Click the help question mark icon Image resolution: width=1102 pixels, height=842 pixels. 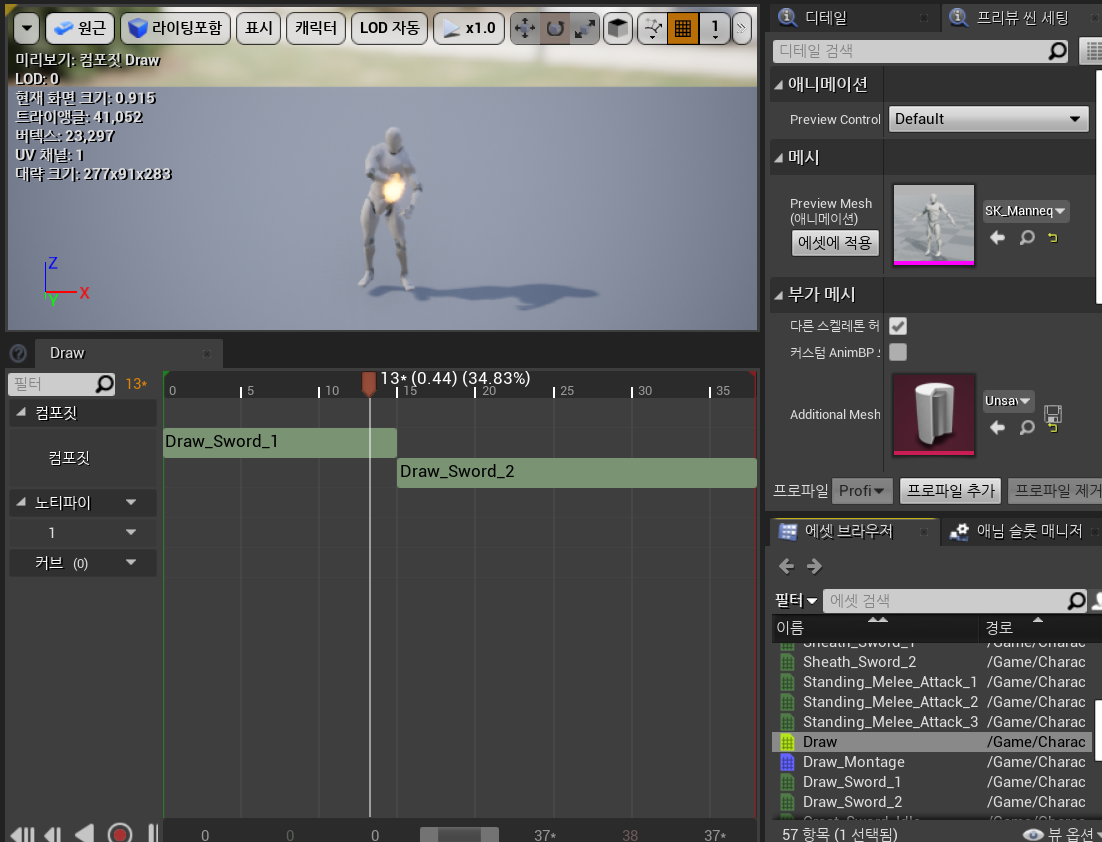click(18, 353)
